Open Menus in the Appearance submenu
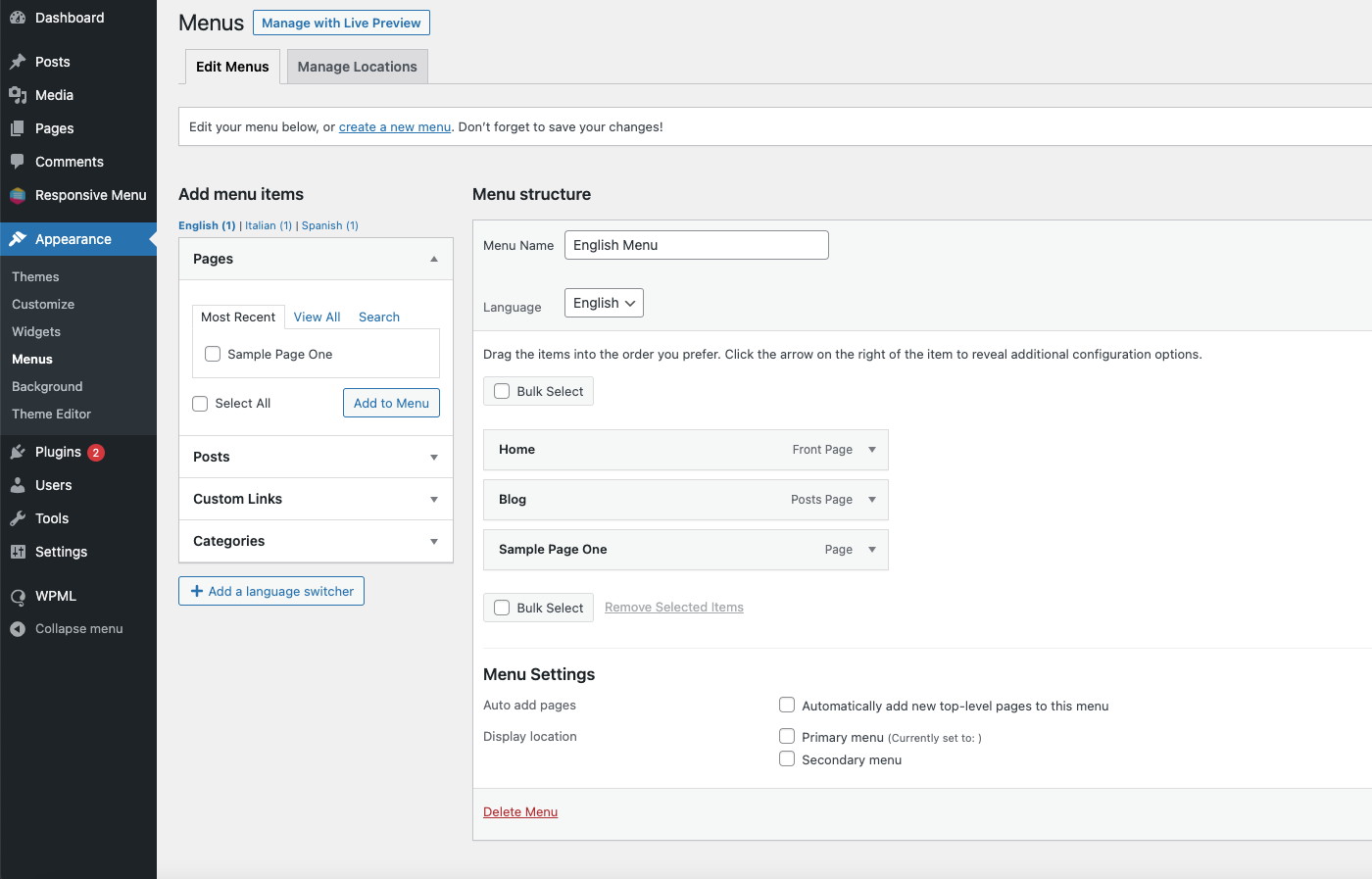Image resolution: width=1372 pixels, height=879 pixels. [x=32, y=359]
